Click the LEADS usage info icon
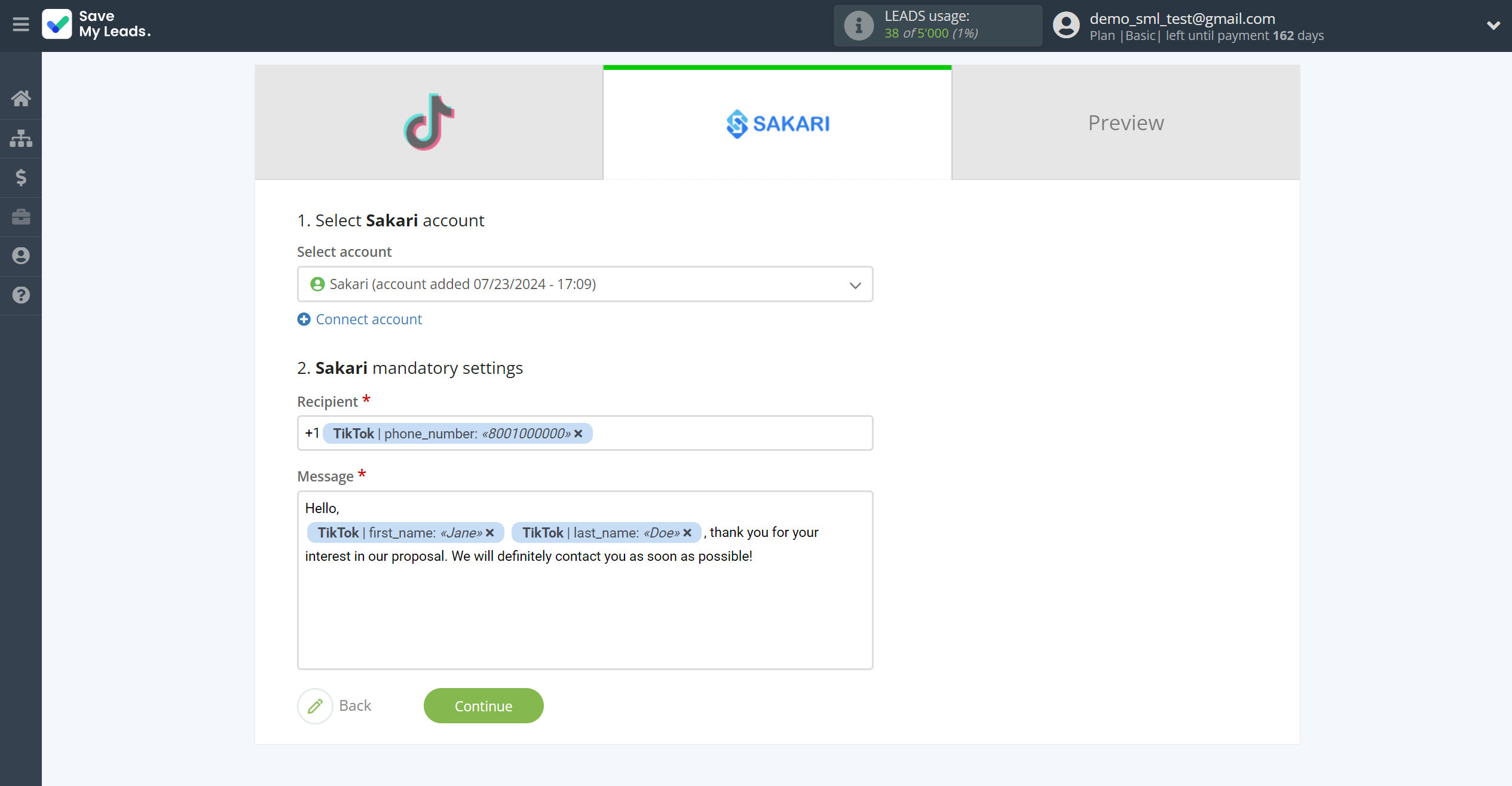 [x=859, y=26]
